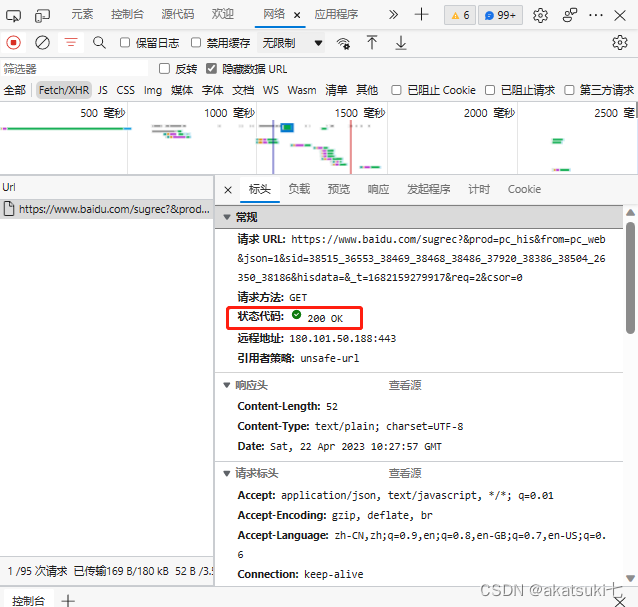This screenshot has width=638, height=607.
Task: Show the 99+ messages badge
Action: (x=500, y=15)
